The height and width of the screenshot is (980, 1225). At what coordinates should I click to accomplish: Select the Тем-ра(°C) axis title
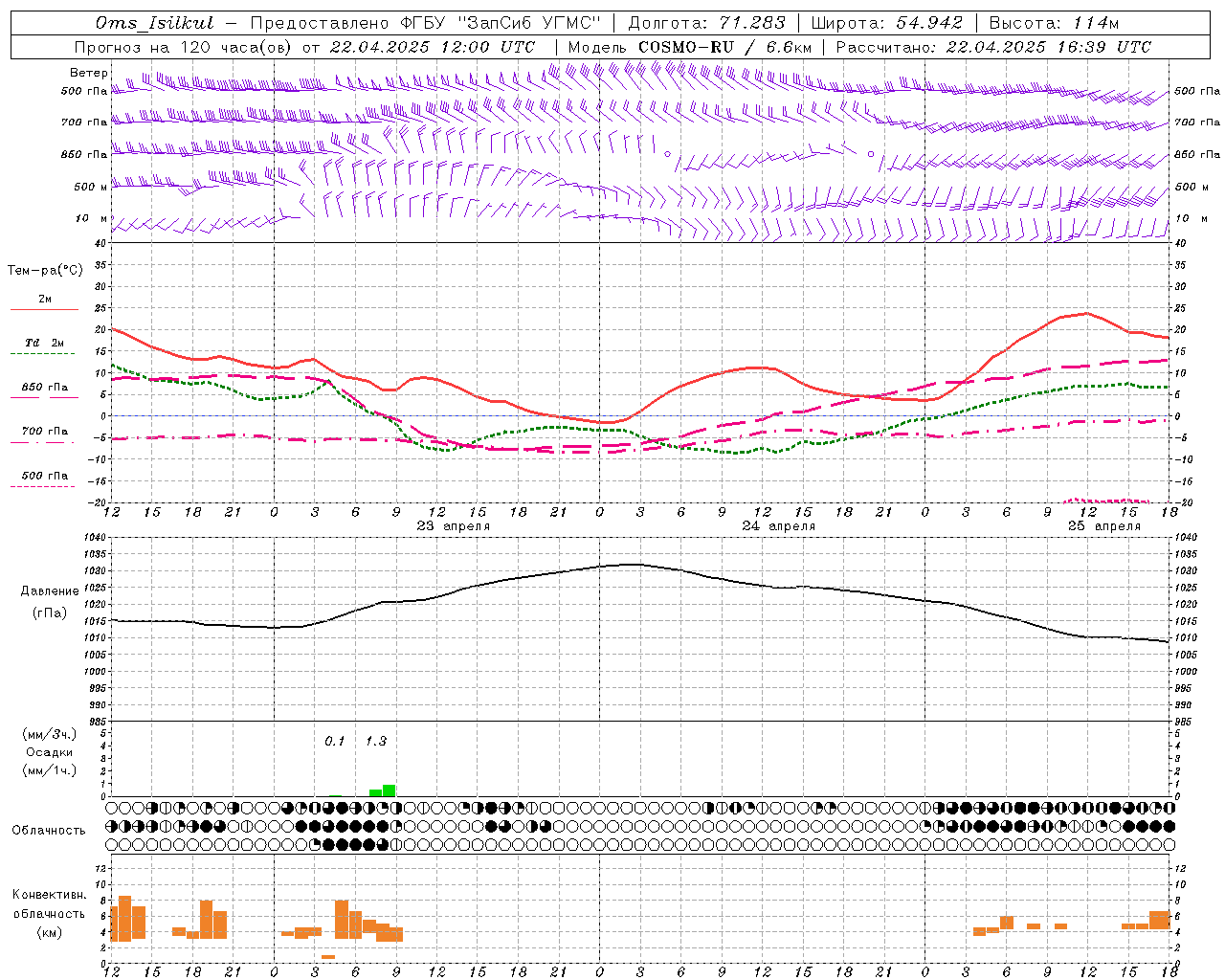pyautogui.click(x=45, y=271)
